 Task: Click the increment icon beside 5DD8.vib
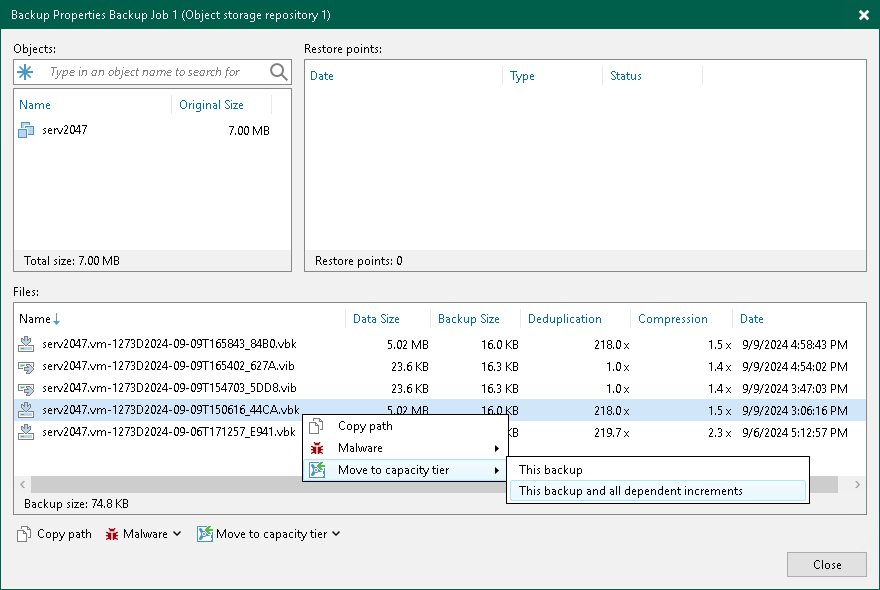coord(27,388)
